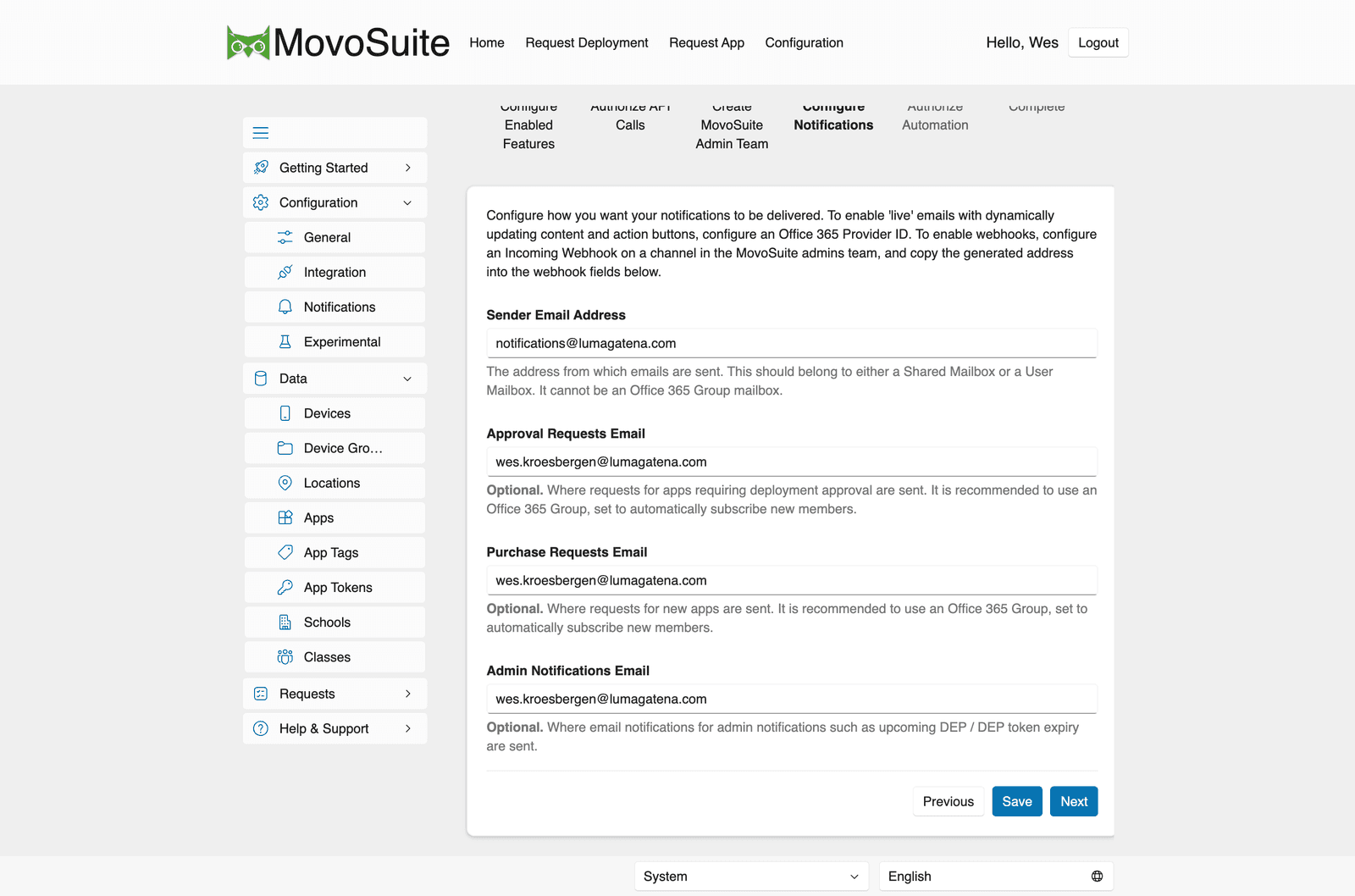Viewport: 1355px width, 896px height.
Task: Open Home in top navigation
Action: click(487, 42)
